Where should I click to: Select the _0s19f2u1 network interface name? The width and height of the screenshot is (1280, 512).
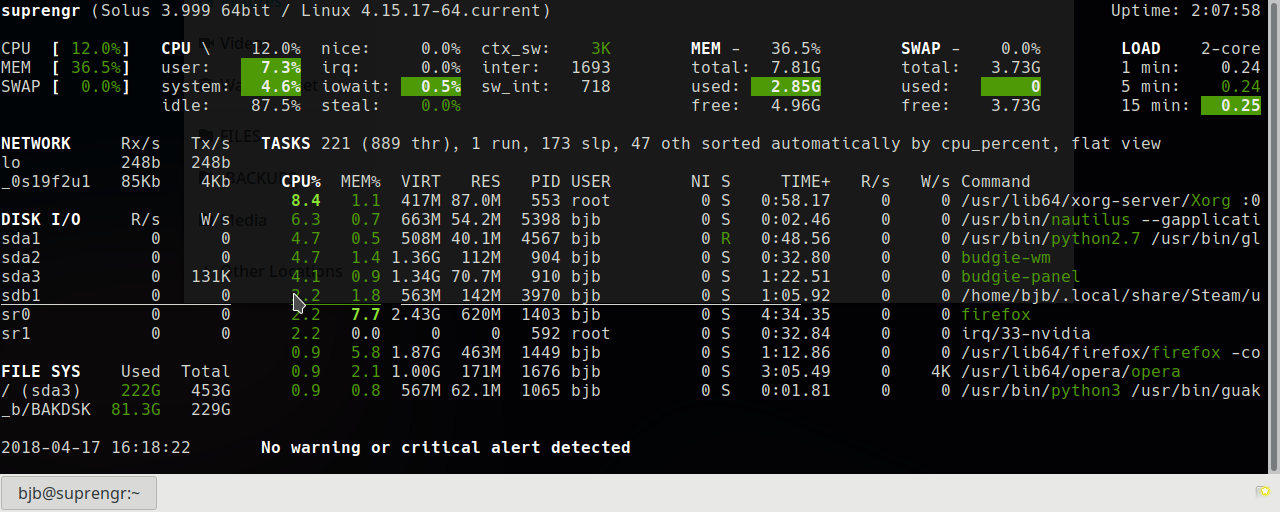(46, 181)
